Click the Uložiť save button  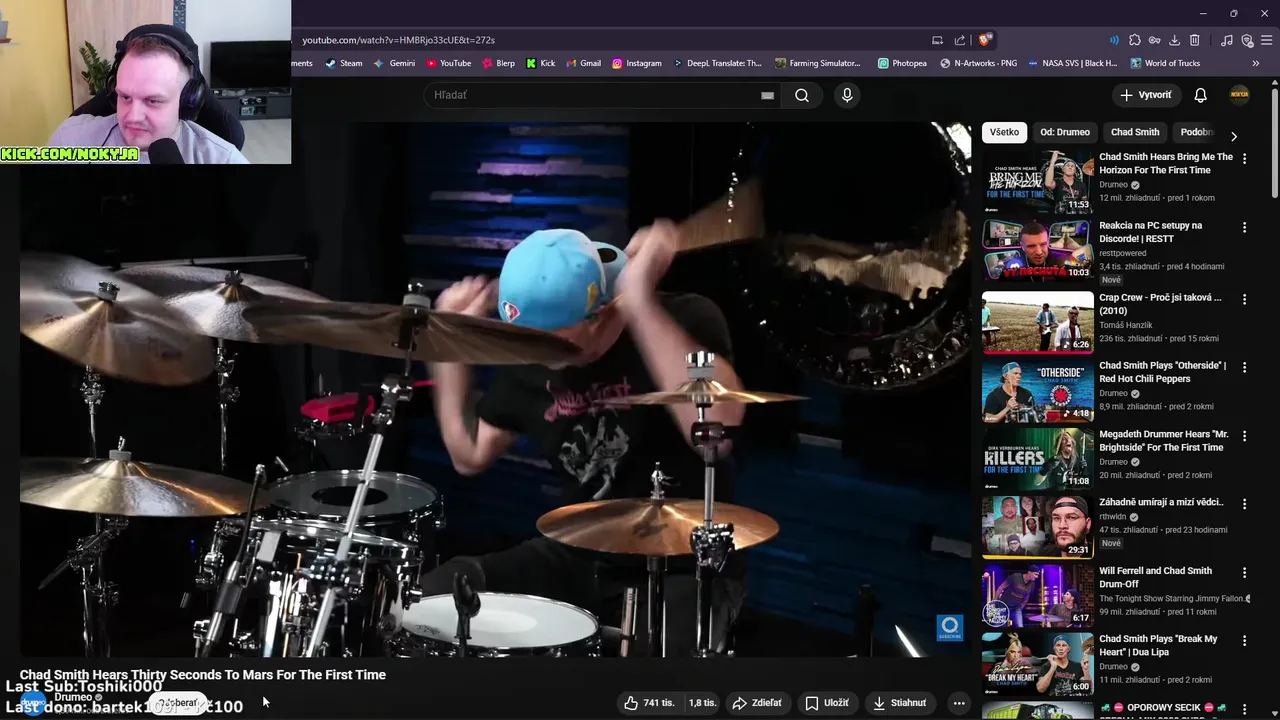click(827, 703)
